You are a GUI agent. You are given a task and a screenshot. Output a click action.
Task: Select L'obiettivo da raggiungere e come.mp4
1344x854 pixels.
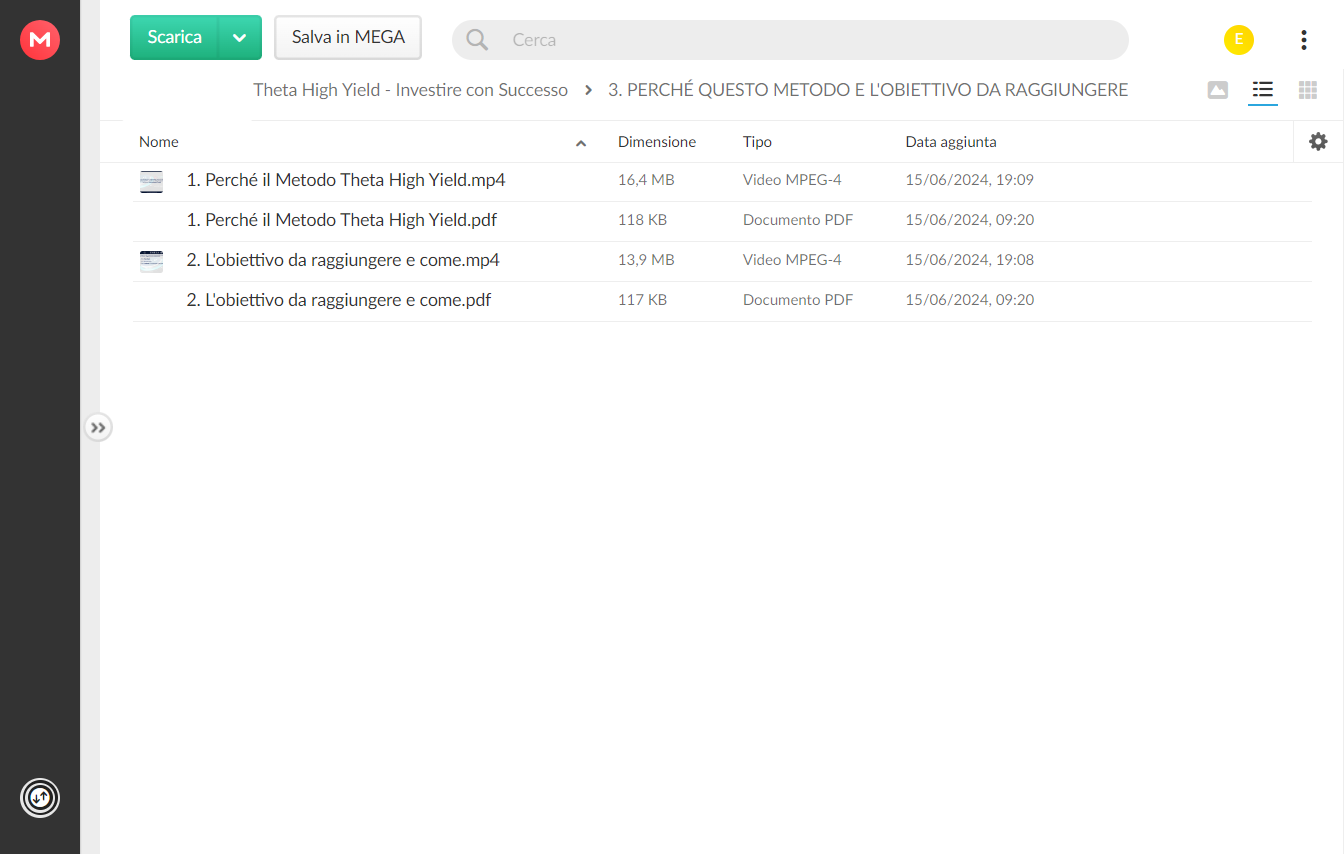point(343,260)
